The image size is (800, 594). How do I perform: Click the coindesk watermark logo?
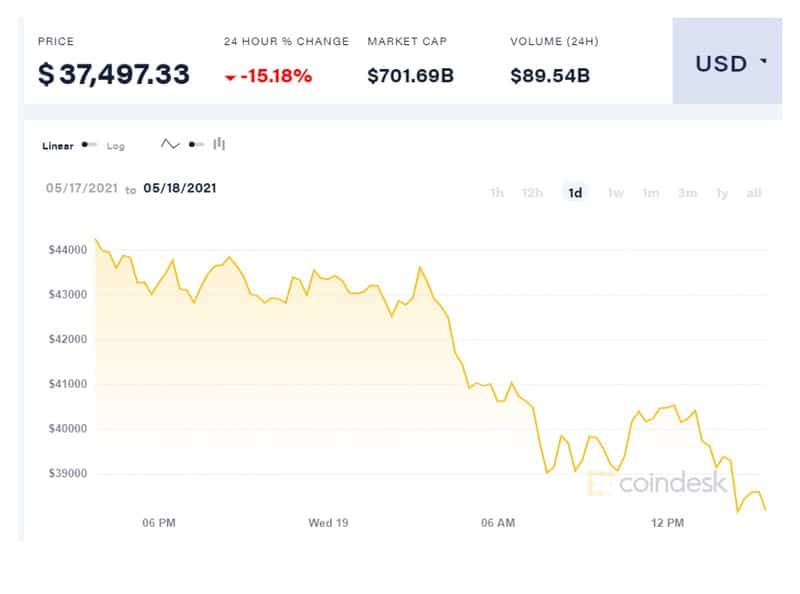tap(658, 482)
